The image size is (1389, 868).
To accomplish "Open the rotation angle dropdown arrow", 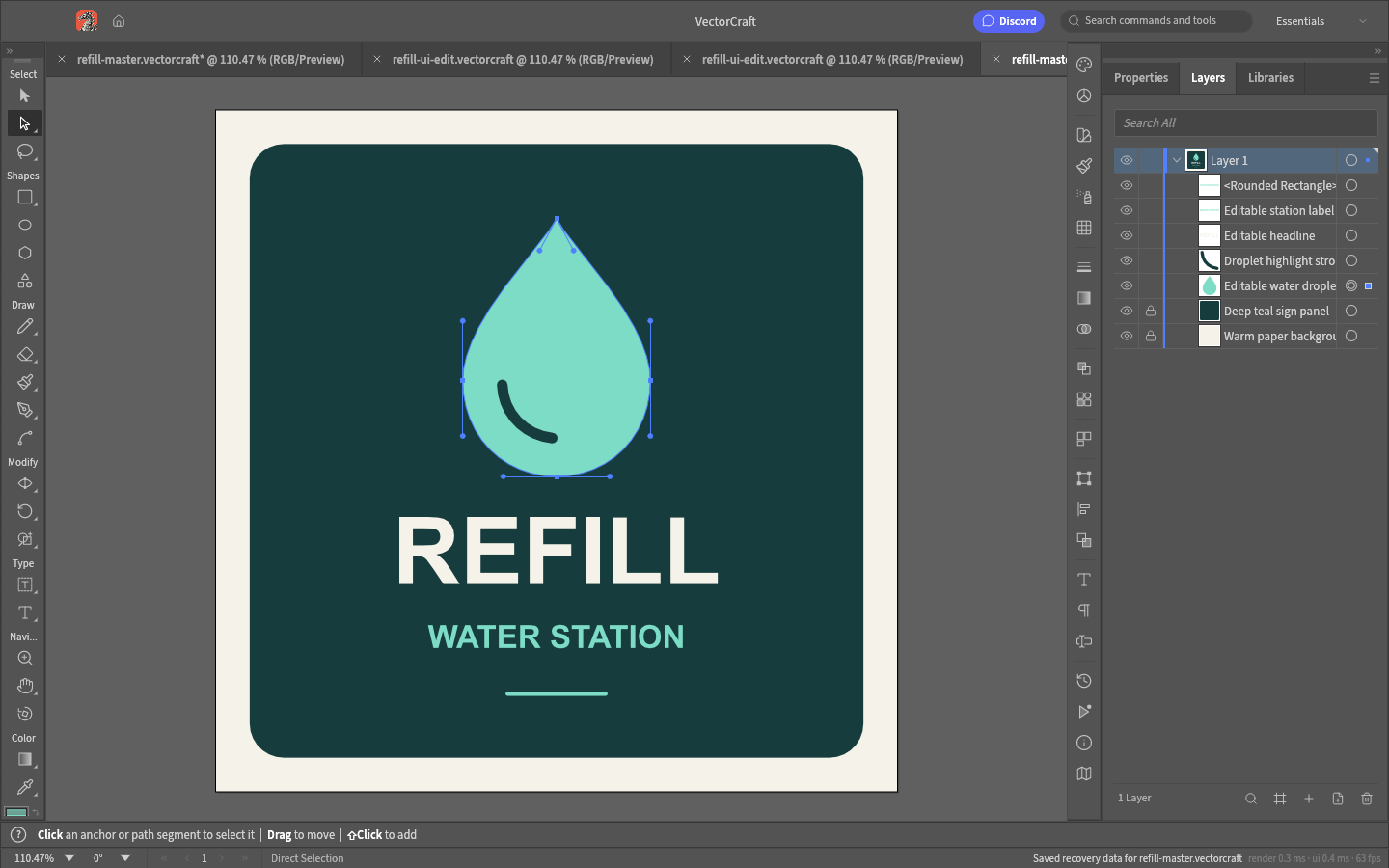I will 125,858.
